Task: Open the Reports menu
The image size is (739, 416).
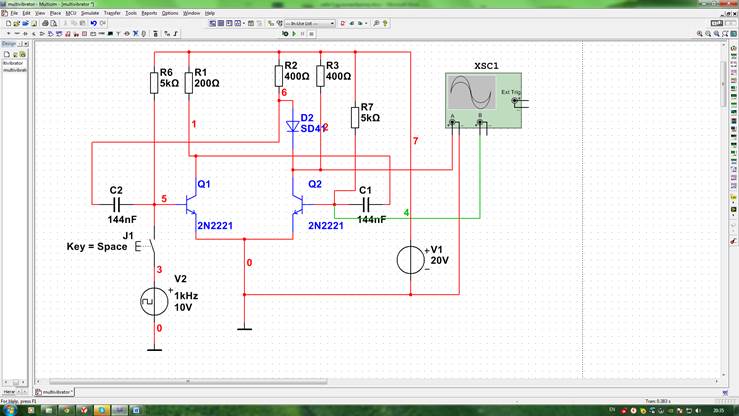Action: point(149,13)
